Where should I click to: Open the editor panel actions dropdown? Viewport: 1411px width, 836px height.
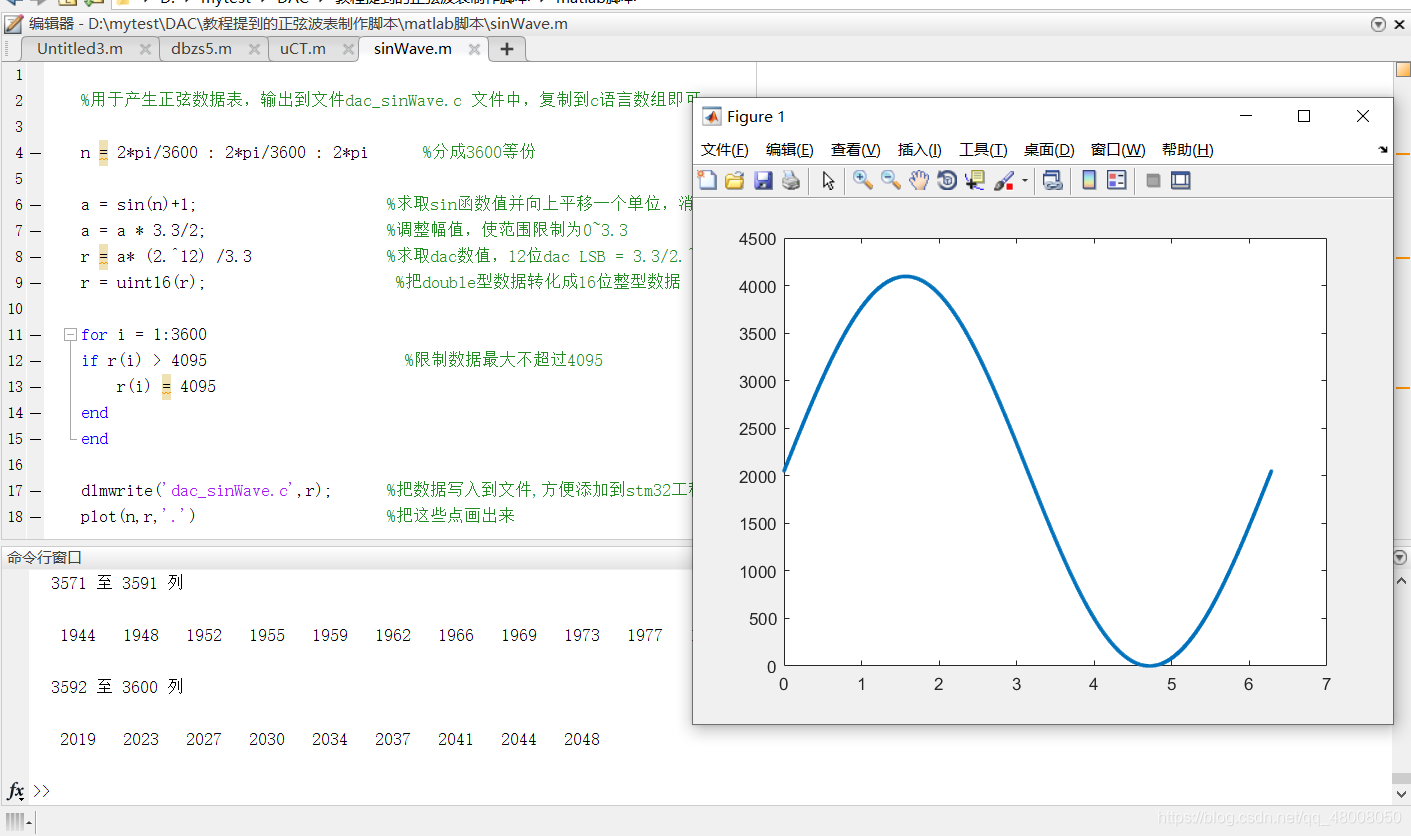[x=1379, y=24]
